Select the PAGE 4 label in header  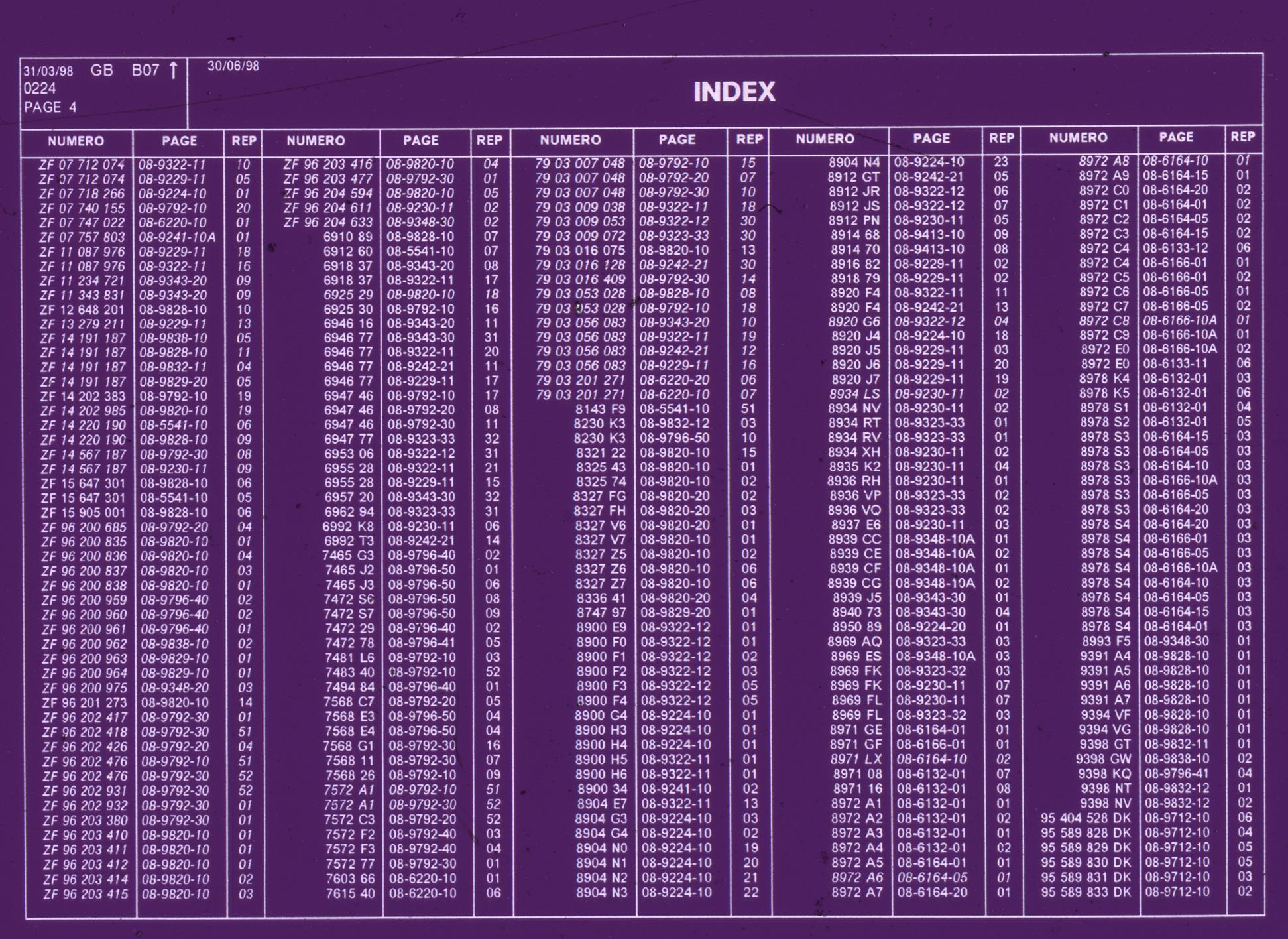pyautogui.click(x=50, y=107)
